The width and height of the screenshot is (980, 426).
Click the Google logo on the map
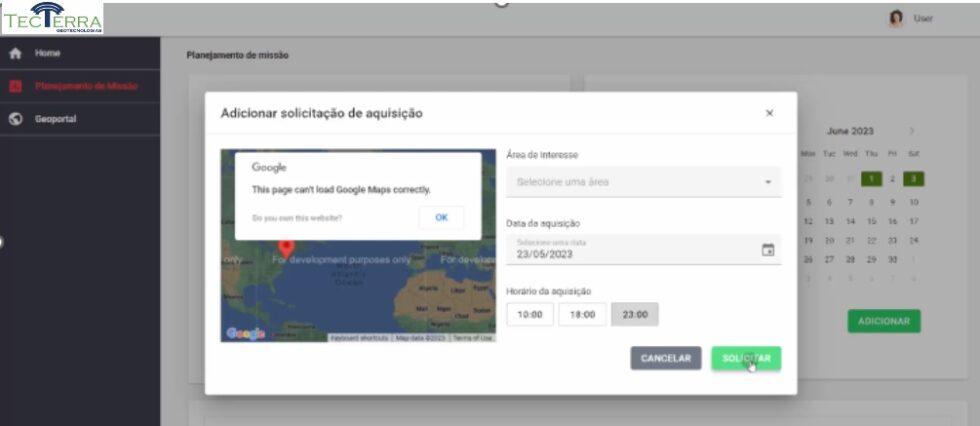pyautogui.click(x=245, y=333)
